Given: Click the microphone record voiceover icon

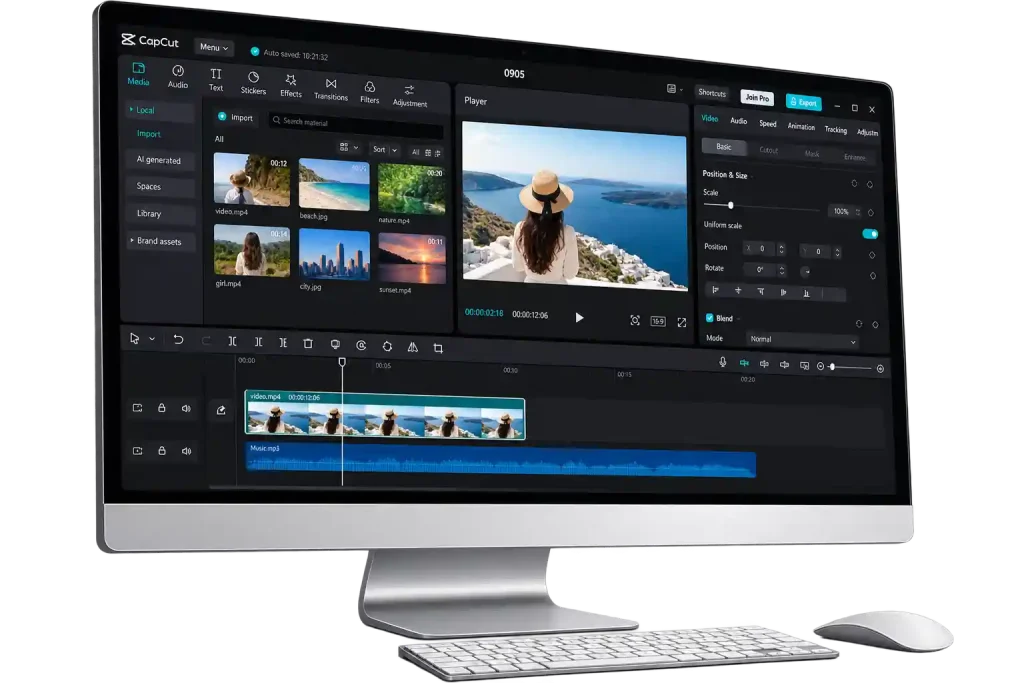Looking at the screenshot, I should coord(722,362).
